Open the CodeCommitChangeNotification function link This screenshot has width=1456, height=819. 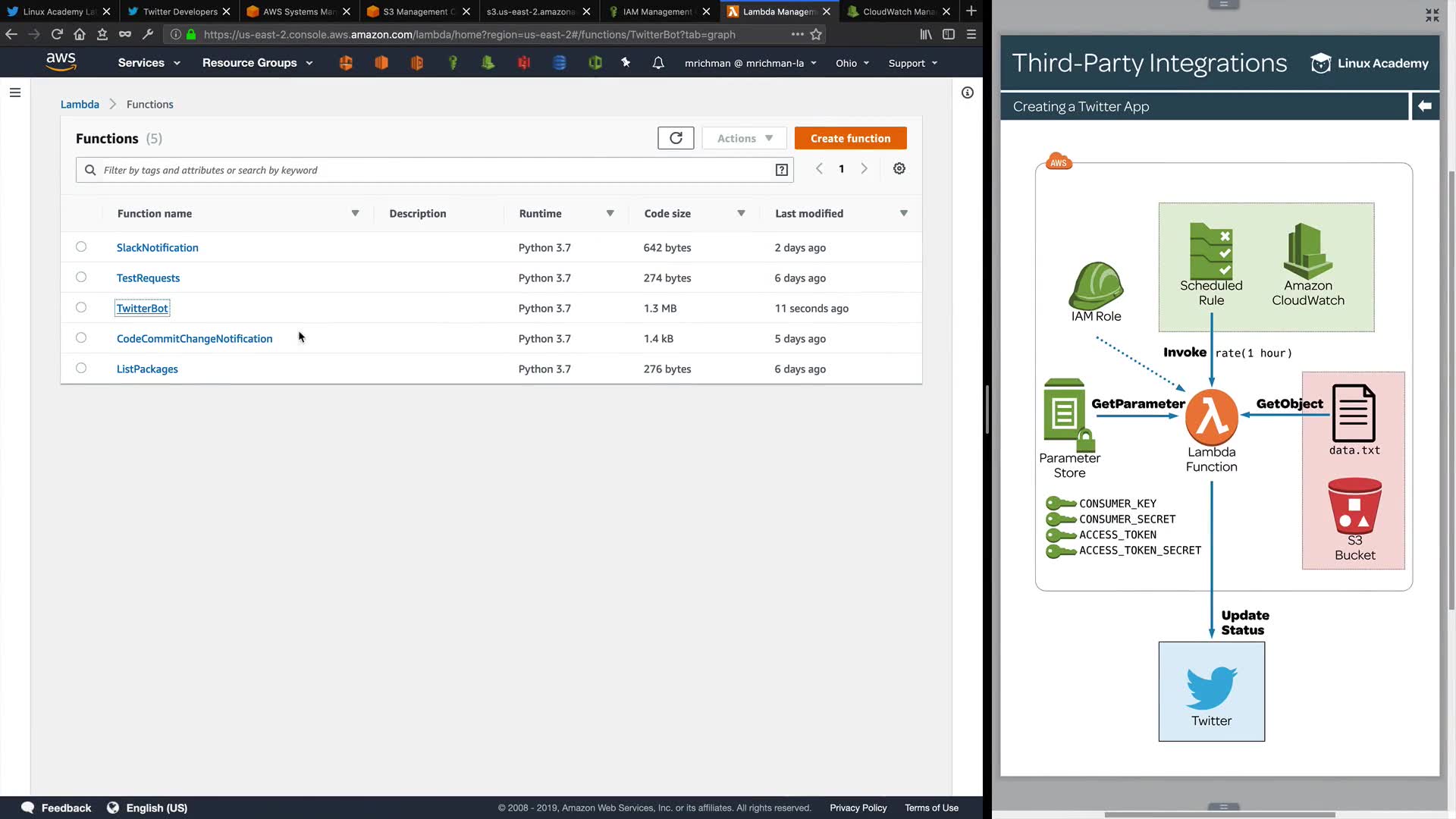tap(194, 338)
